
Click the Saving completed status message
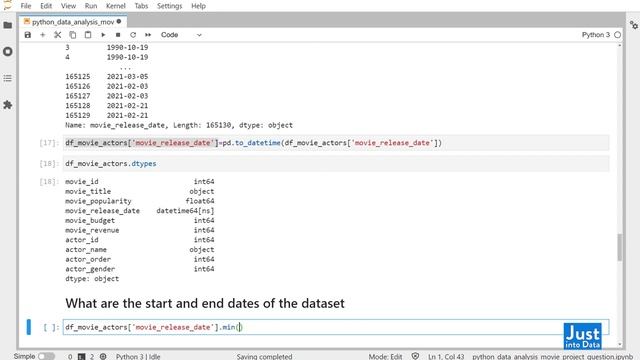coord(264,356)
